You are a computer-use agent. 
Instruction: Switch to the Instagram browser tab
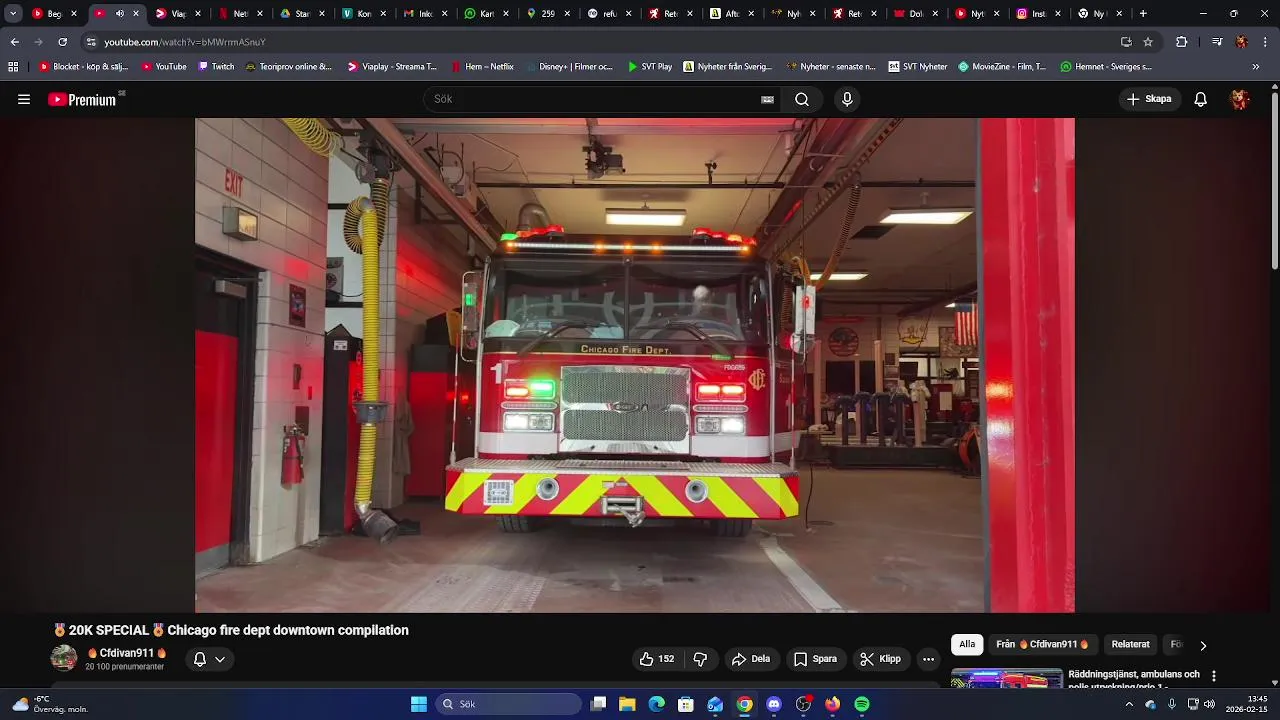pyautogui.click(x=1037, y=14)
